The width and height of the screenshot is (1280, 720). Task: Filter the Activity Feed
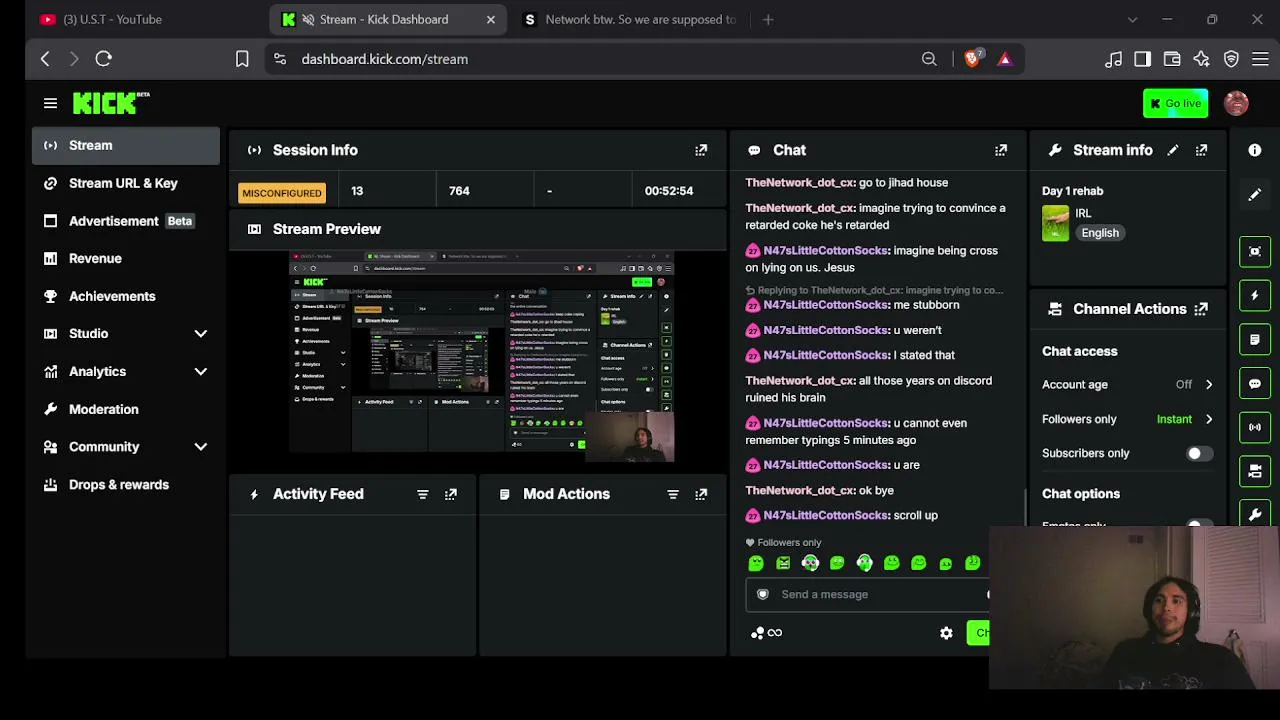tap(422, 494)
